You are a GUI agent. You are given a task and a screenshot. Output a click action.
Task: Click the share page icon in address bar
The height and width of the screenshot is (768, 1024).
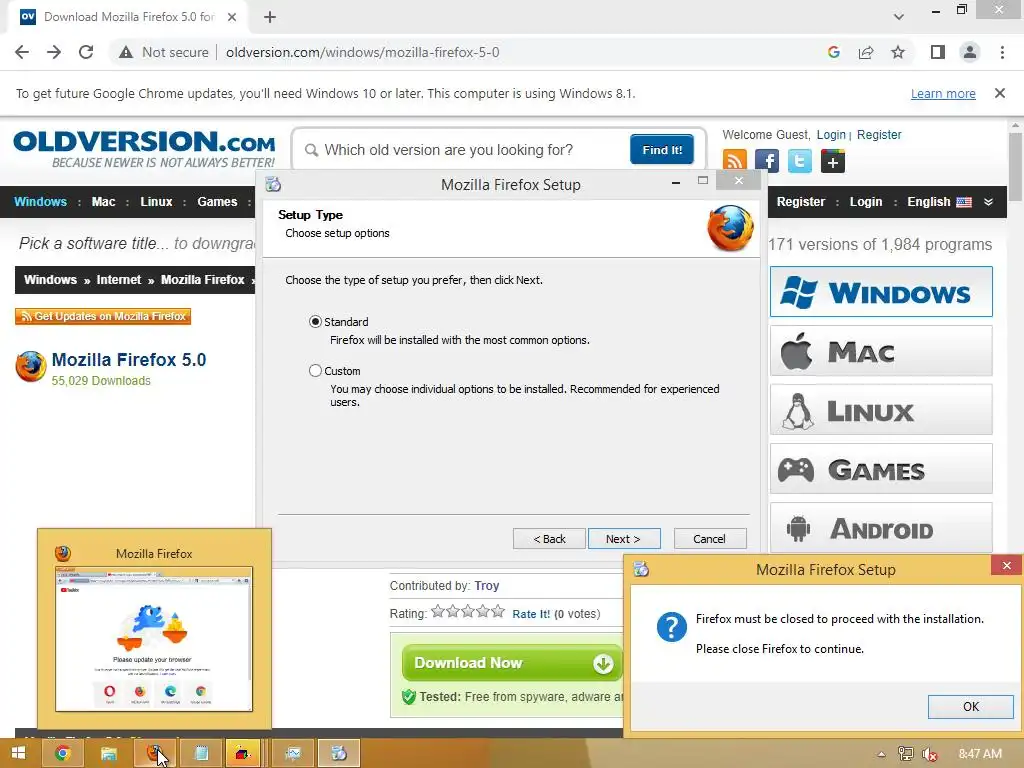pos(866,52)
